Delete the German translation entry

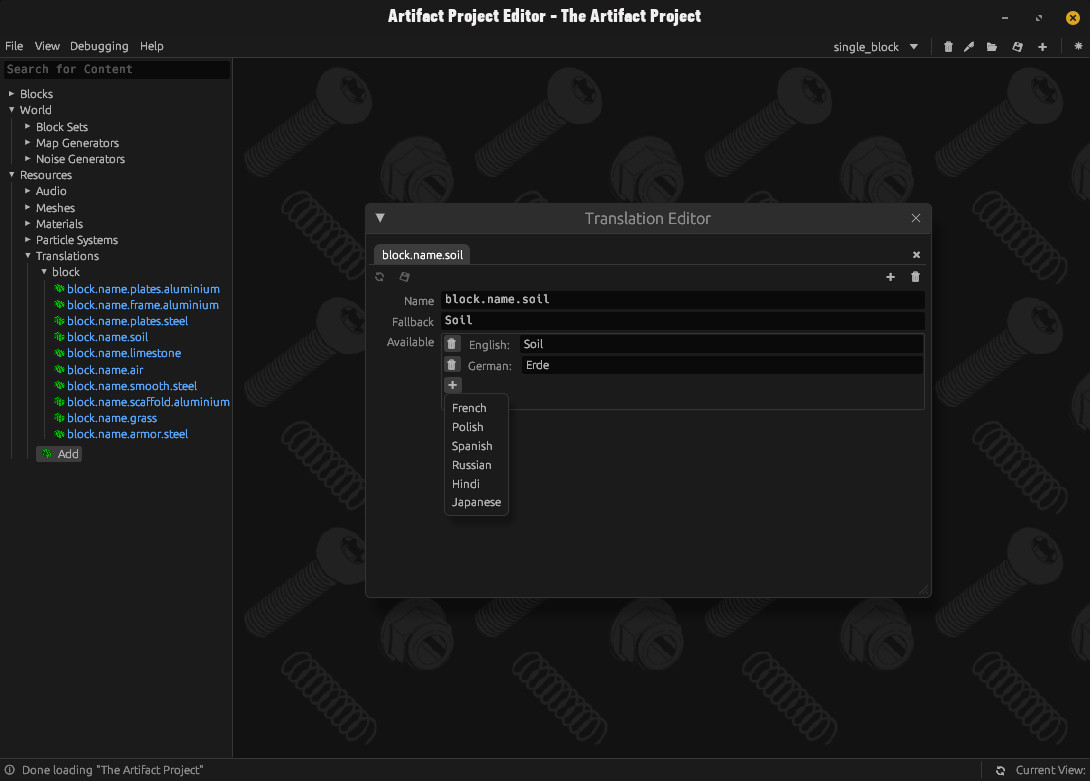pyautogui.click(x=452, y=365)
